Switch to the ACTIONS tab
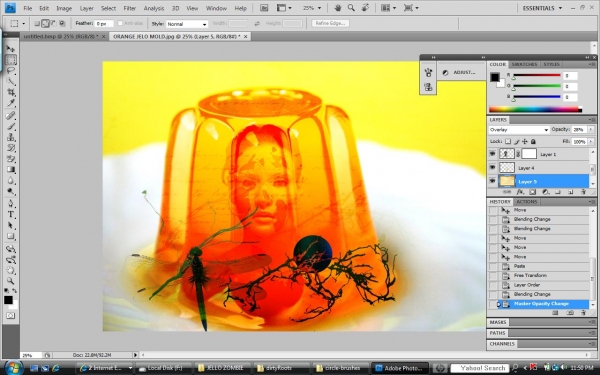The image size is (600, 375). (x=527, y=202)
